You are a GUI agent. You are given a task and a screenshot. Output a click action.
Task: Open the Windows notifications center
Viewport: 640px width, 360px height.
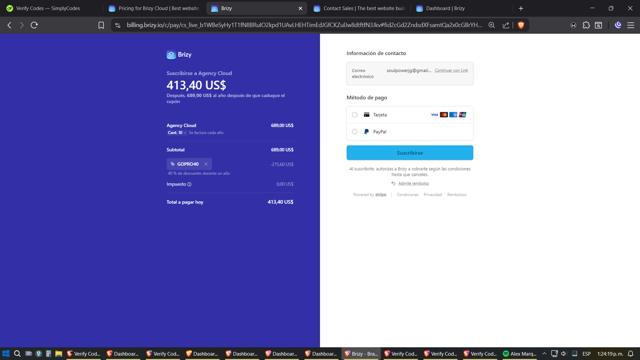631,353
